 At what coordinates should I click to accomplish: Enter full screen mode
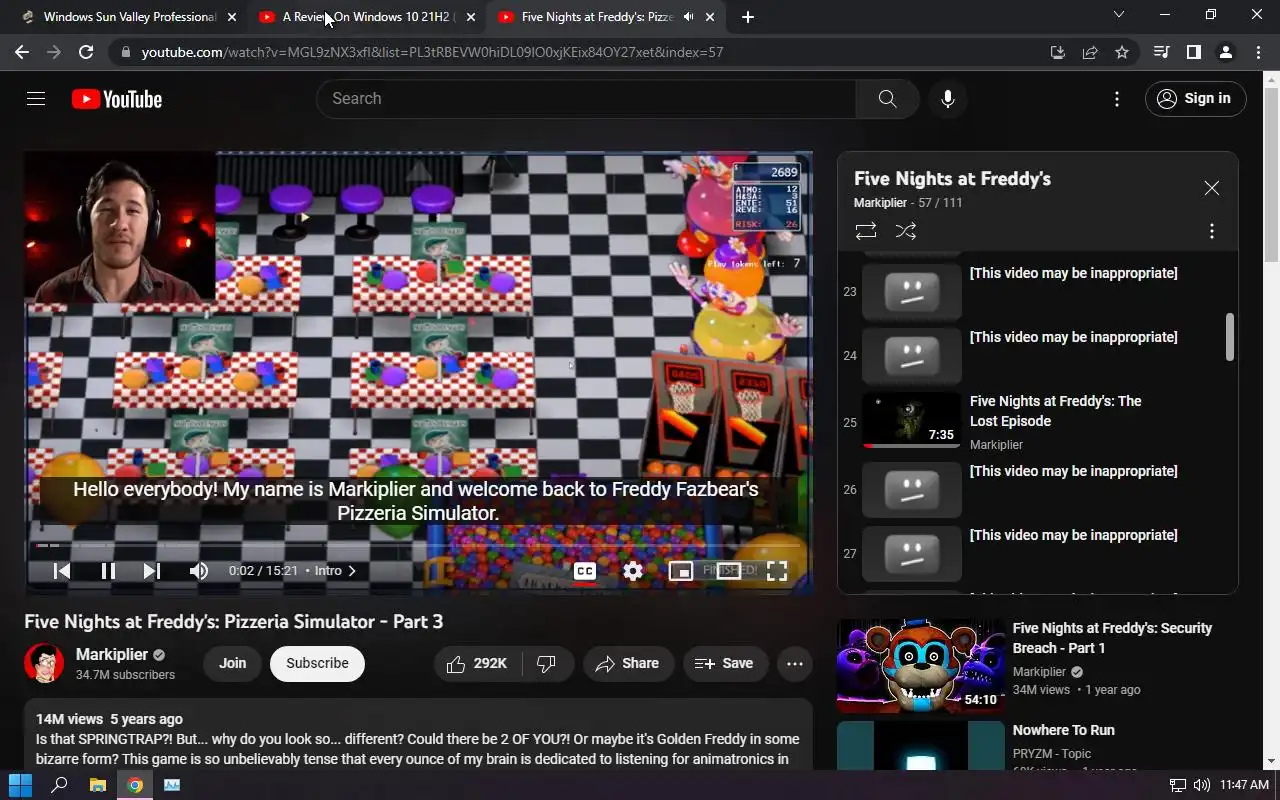(x=777, y=571)
